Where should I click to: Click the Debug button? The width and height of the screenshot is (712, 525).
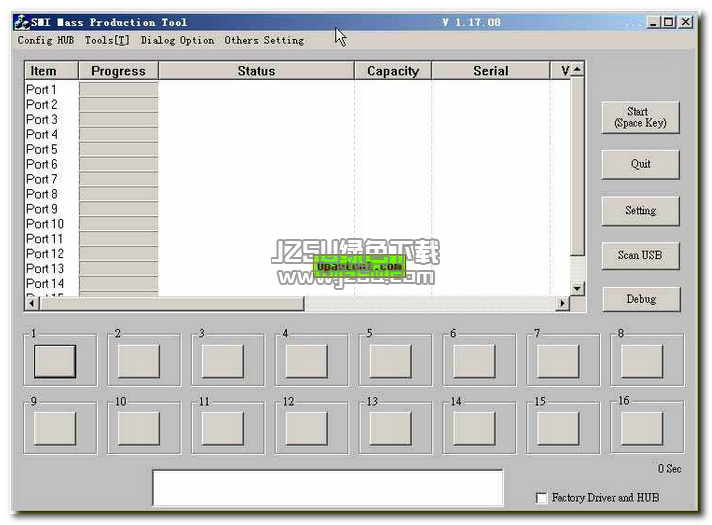pos(641,299)
